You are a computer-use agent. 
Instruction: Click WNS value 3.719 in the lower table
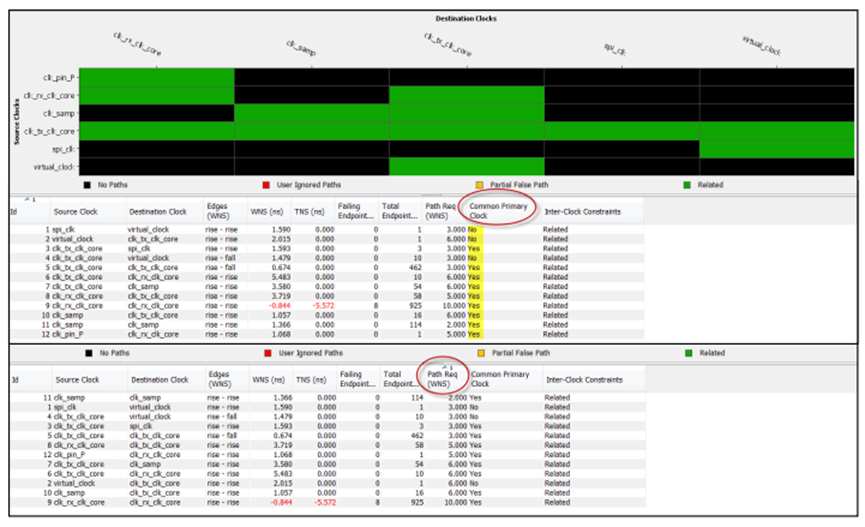(282, 445)
